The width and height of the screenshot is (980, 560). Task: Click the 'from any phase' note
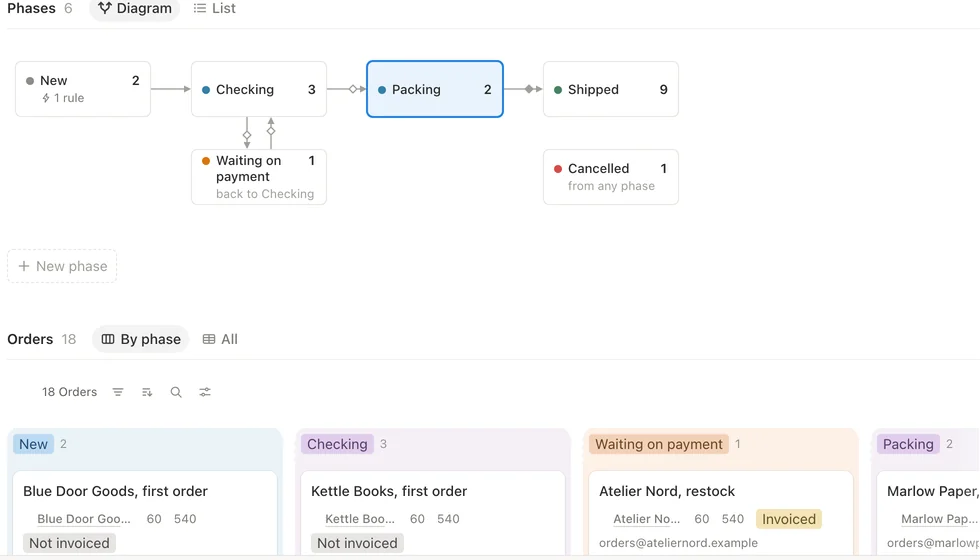point(611,186)
